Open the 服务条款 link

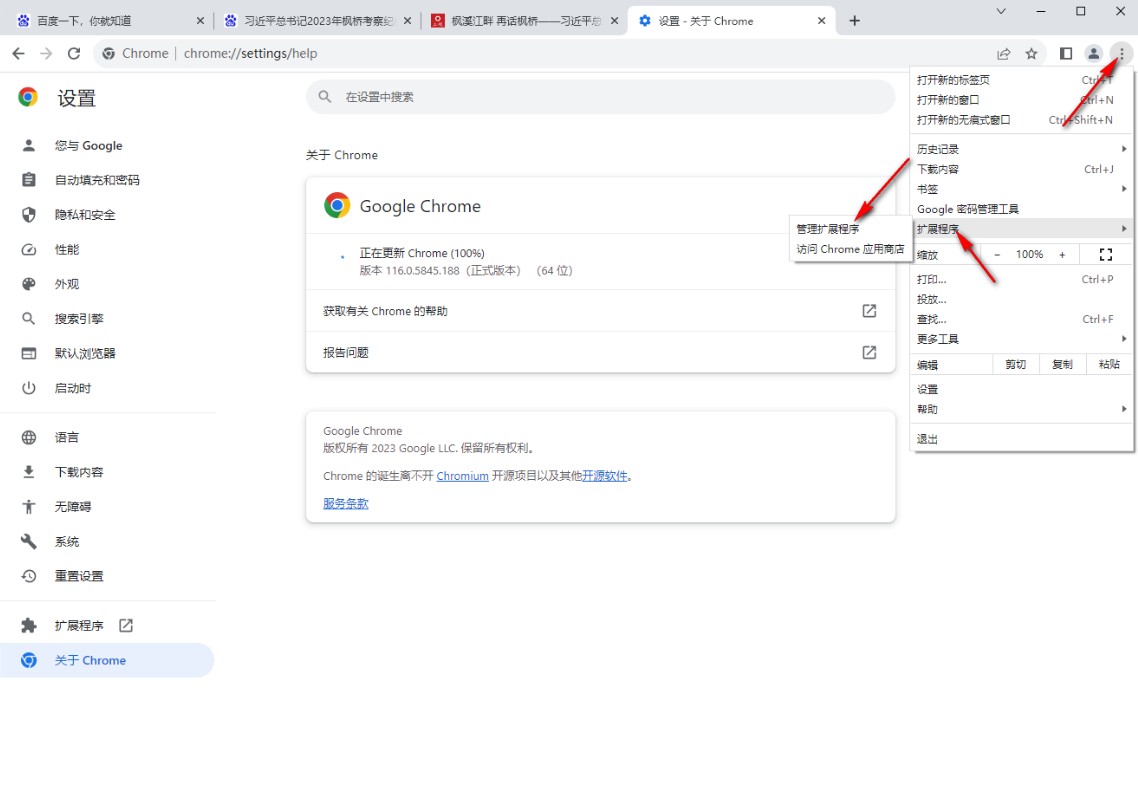click(x=345, y=504)
